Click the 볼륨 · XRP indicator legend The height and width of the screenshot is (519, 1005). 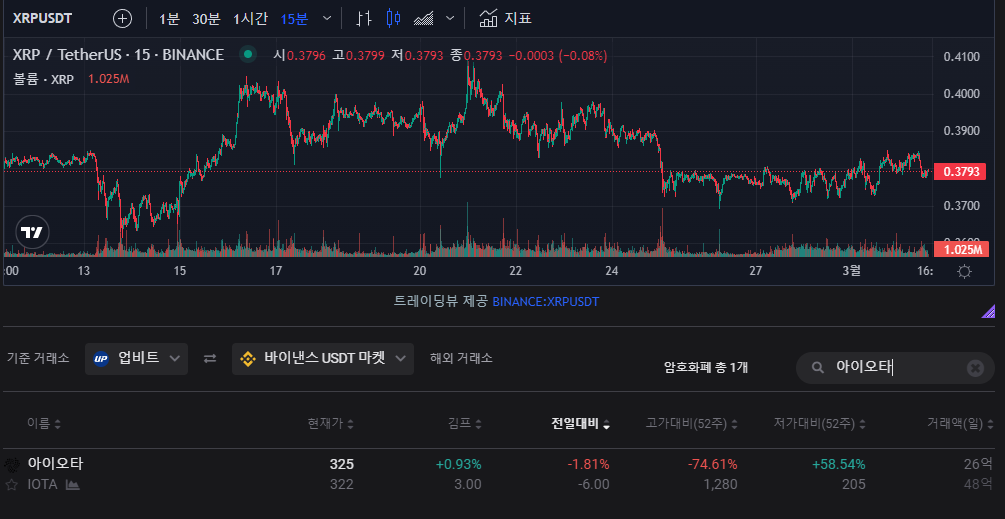pyautogui.click(x=44, y=79)
